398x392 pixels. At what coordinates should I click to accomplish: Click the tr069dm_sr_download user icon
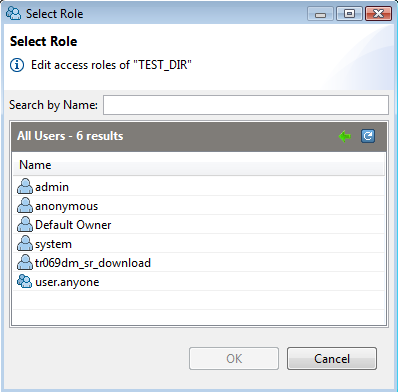25,262
